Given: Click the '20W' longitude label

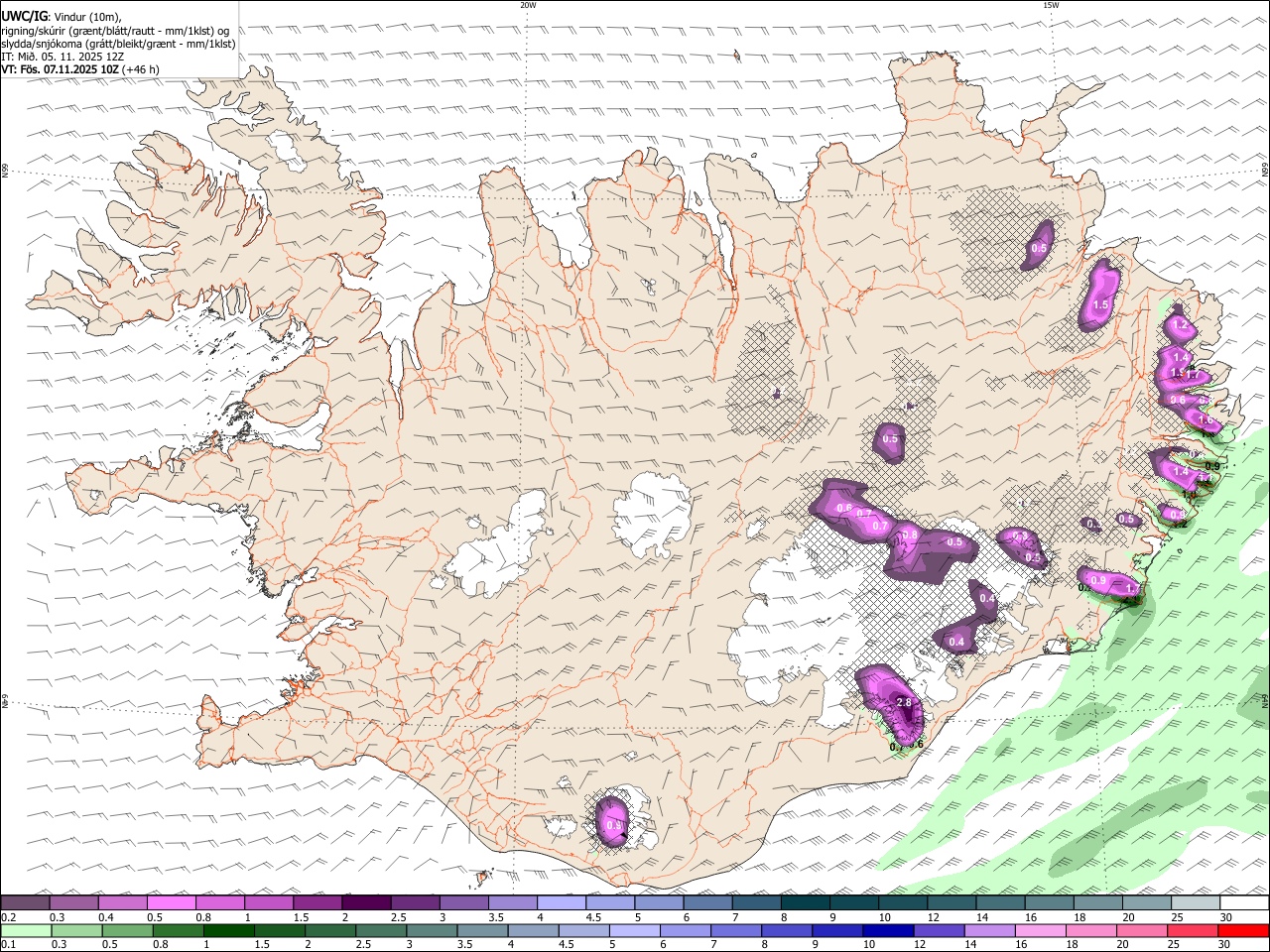Looking at the screenshot, I should click(x=528, y=5).
